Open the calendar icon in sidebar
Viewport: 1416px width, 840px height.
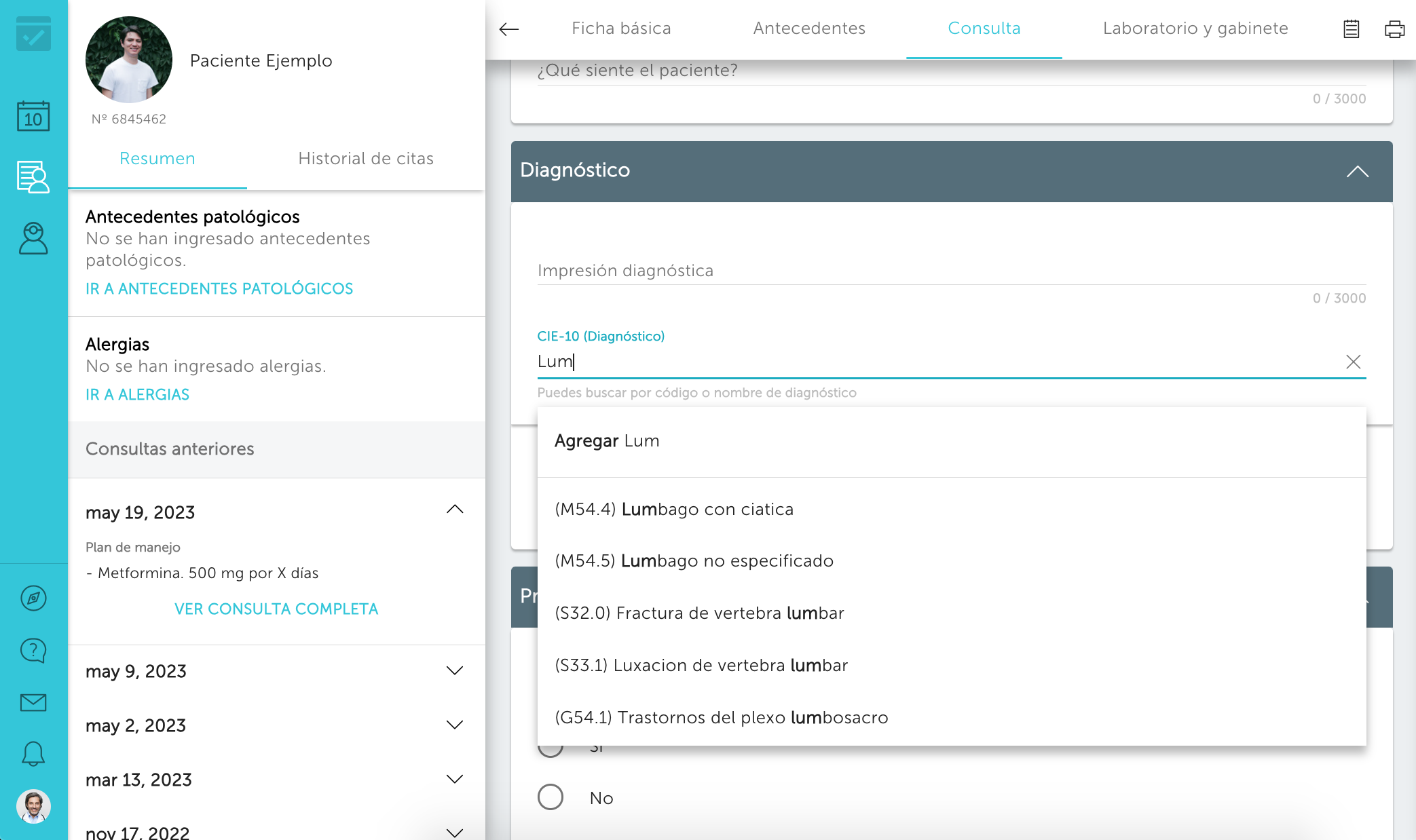[33, 117]
